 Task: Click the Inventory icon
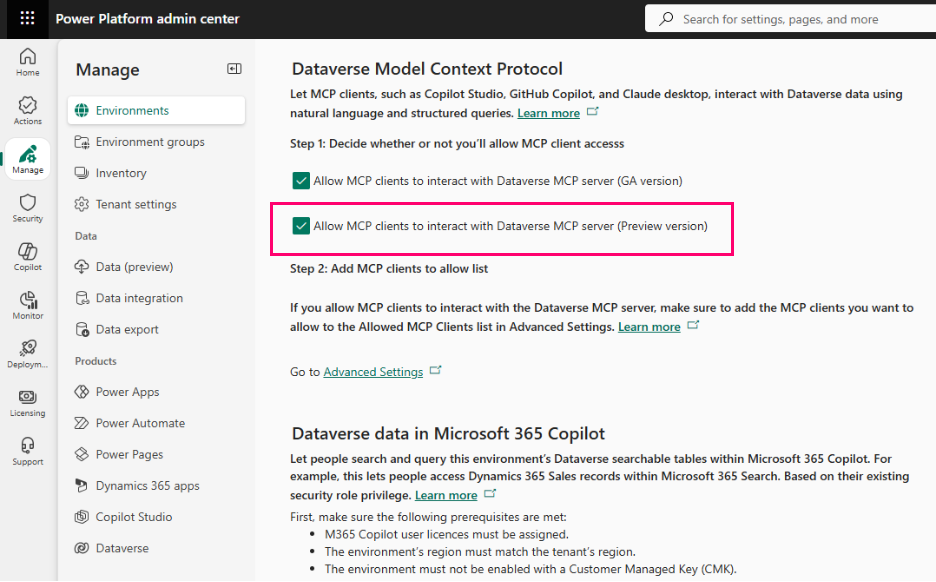tap(82, 173)
